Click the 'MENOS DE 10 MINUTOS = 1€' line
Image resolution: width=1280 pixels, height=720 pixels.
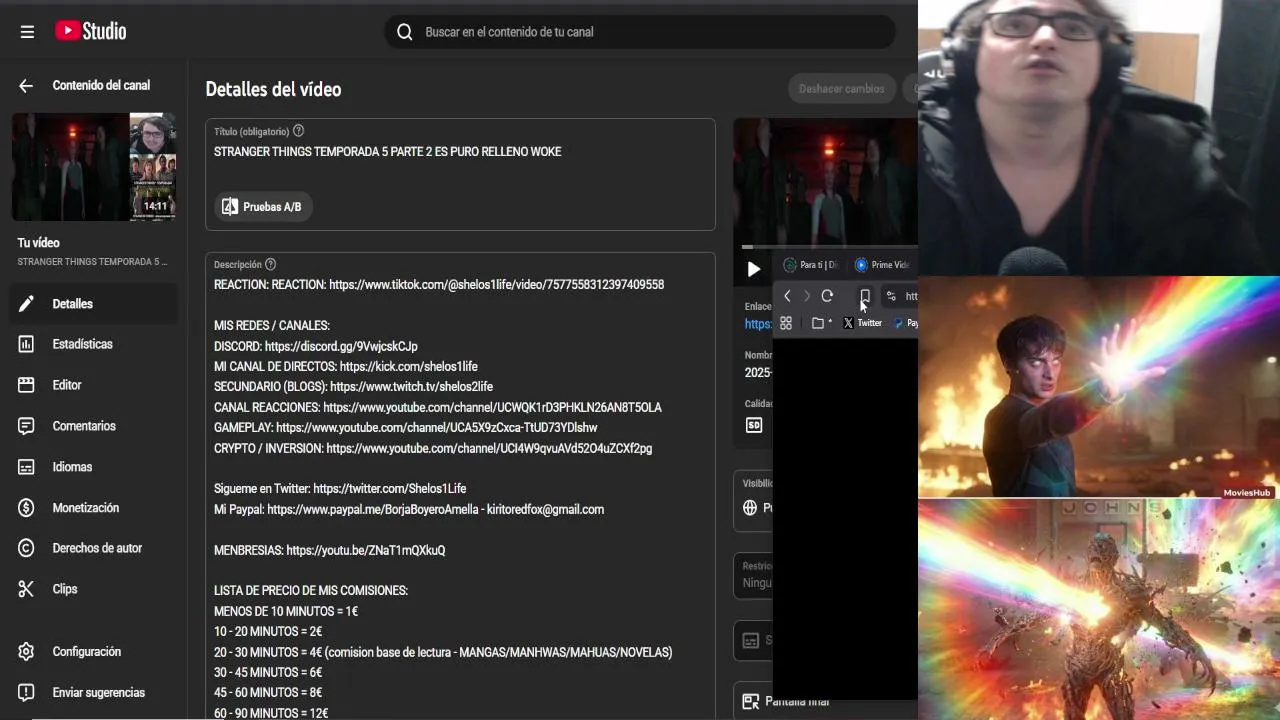coord(286,612)
